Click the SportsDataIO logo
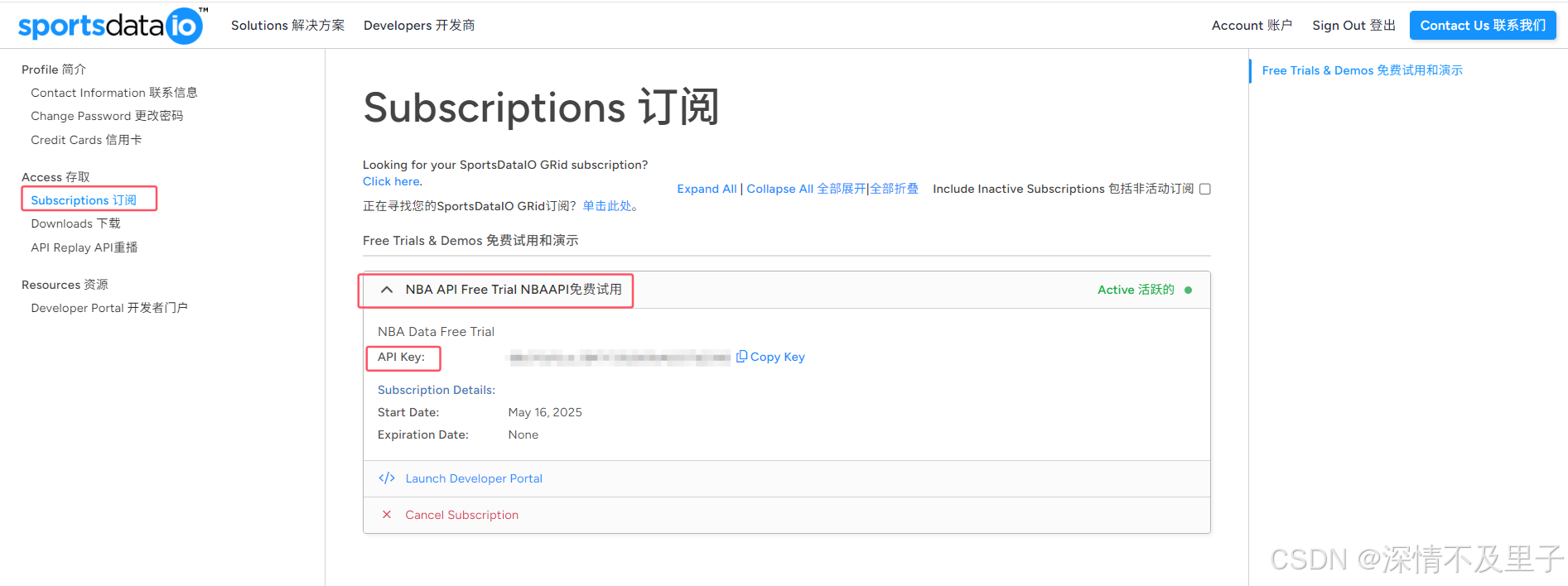1568x586 pixels. pyautogui.click(x=113, y=26)
